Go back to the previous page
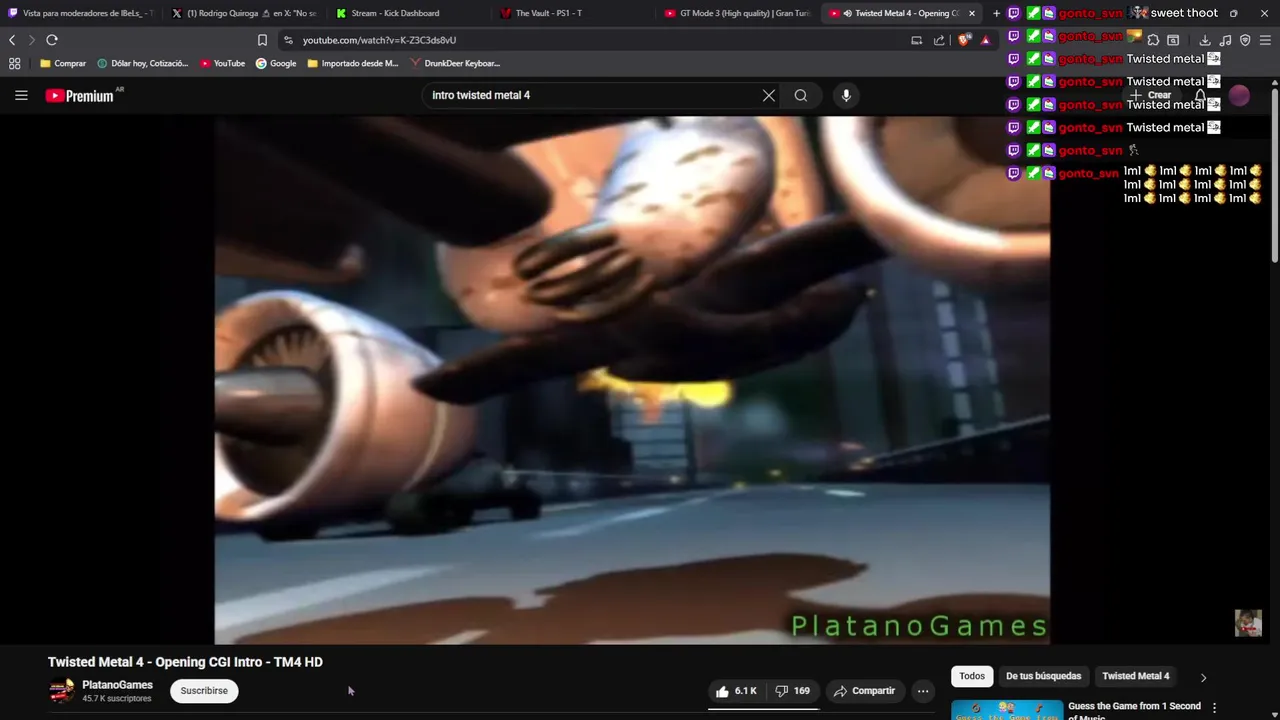The height and width of the screenshot is (720, 1280). (12, 40)
